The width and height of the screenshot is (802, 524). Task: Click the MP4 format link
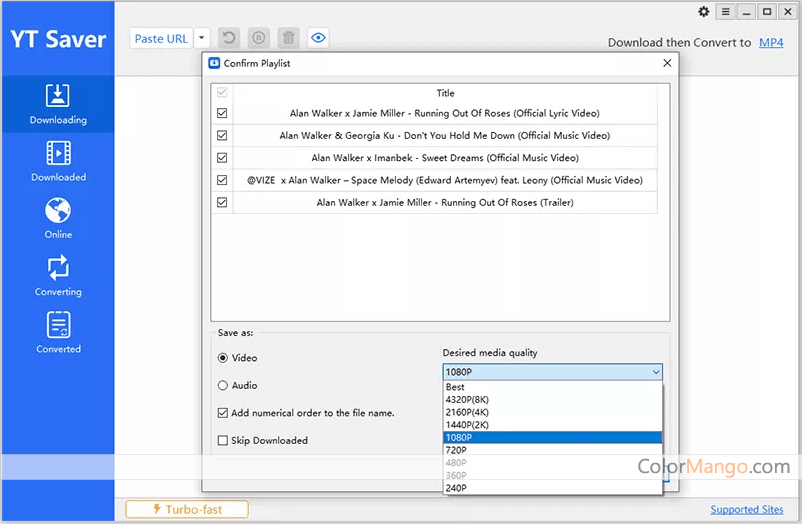(771, 42)
